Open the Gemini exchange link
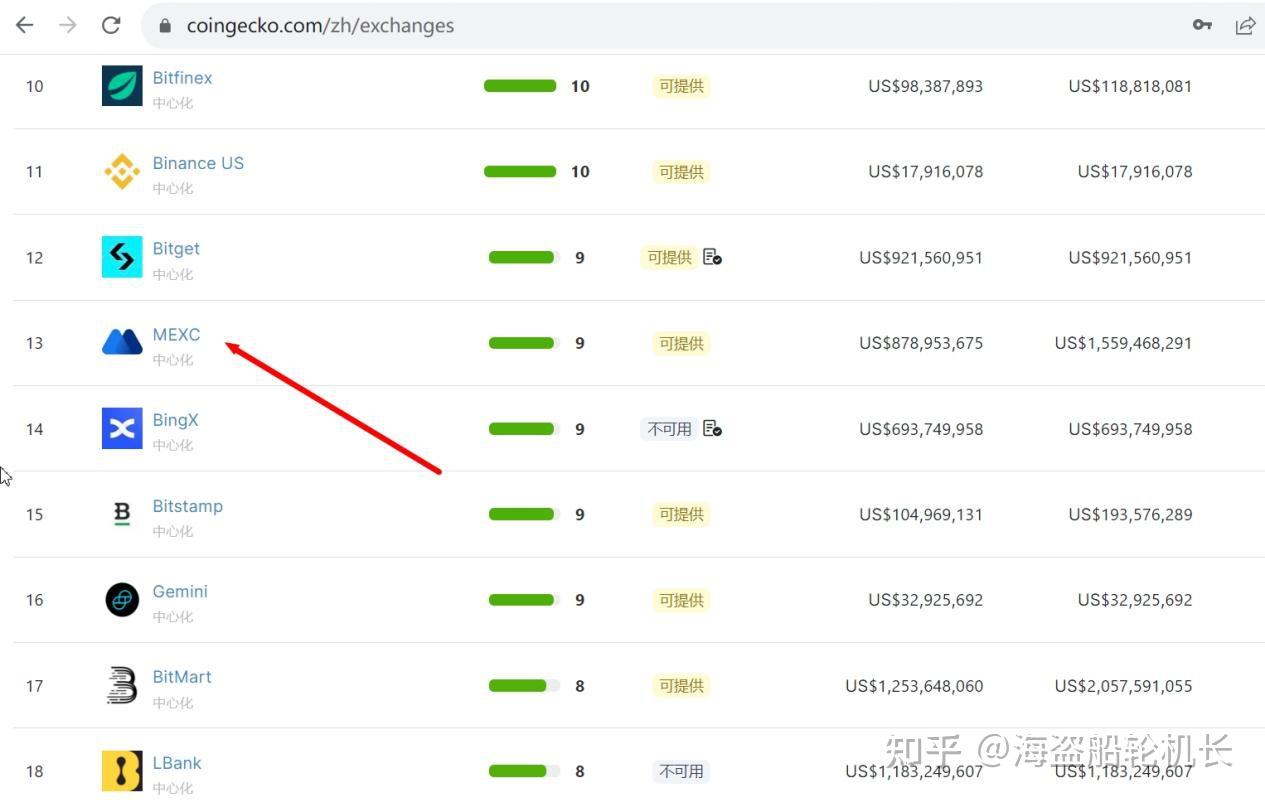The image size is (1265, 802). coord(180,592)
